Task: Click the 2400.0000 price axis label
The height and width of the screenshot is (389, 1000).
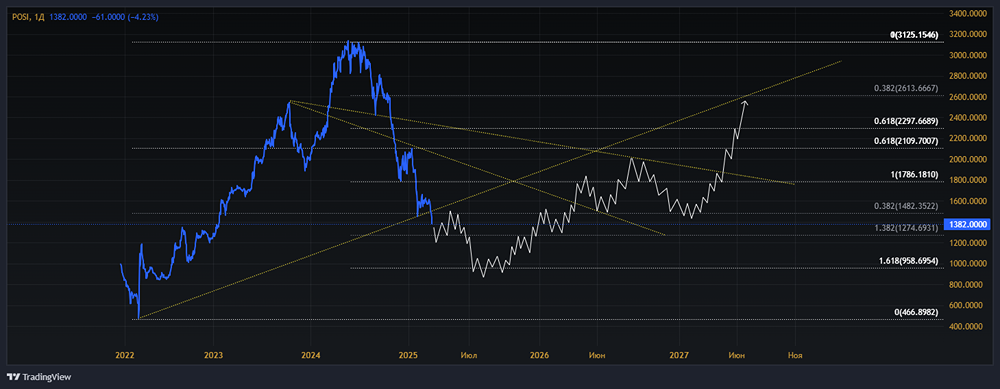Action: point(969,118)
